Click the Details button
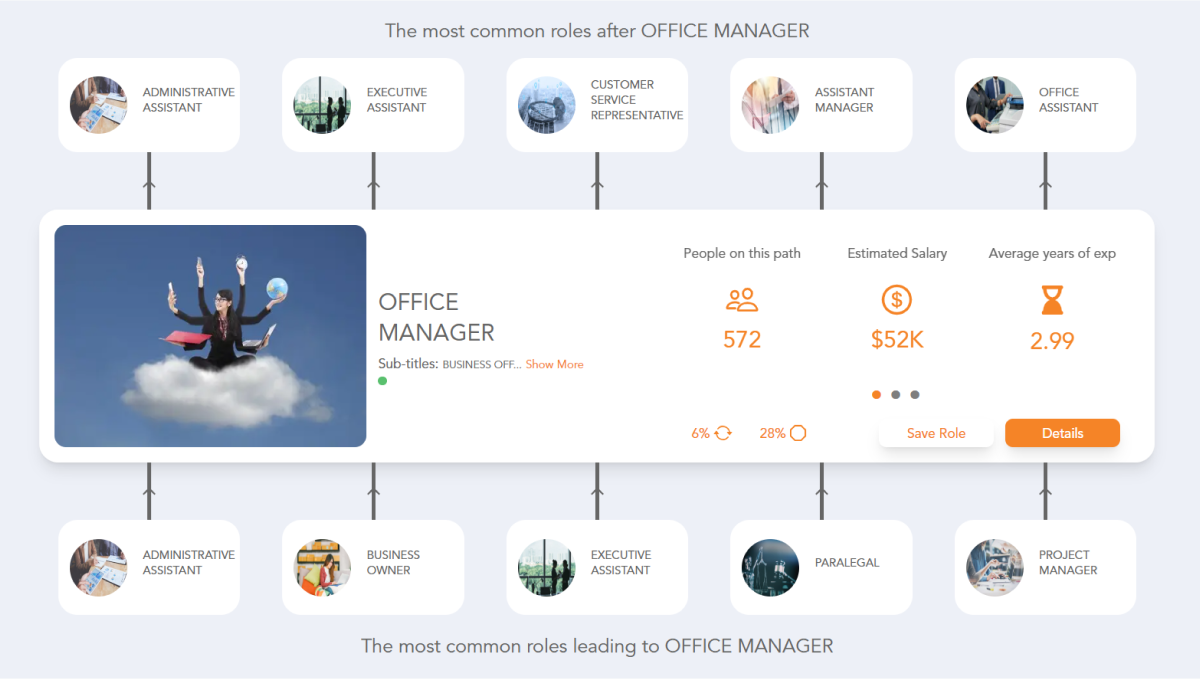This screenshot has width=1200, height=679. [1062, 432]
